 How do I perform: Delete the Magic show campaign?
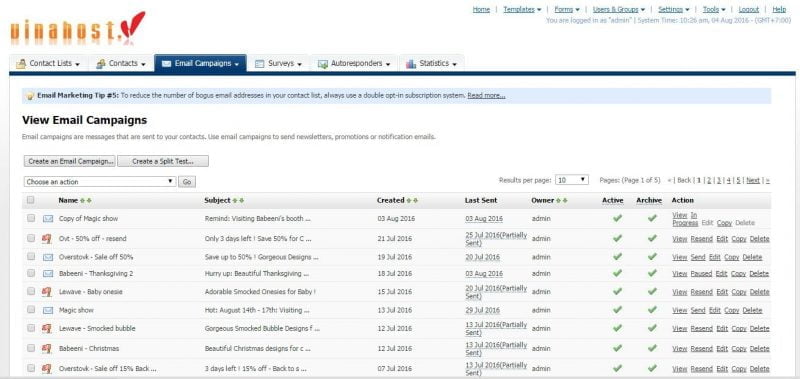tap(752, 310)
